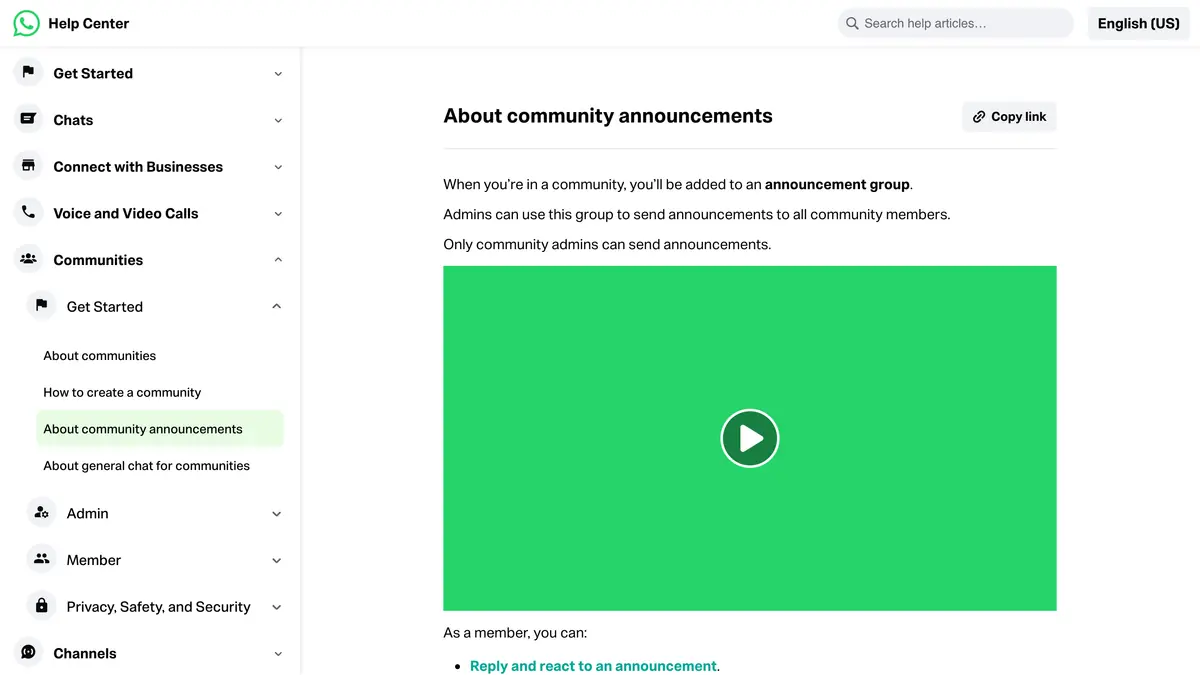Expand the Connect with Businesses chevron
The image size is (1200, 675).
tap(278, 167)
